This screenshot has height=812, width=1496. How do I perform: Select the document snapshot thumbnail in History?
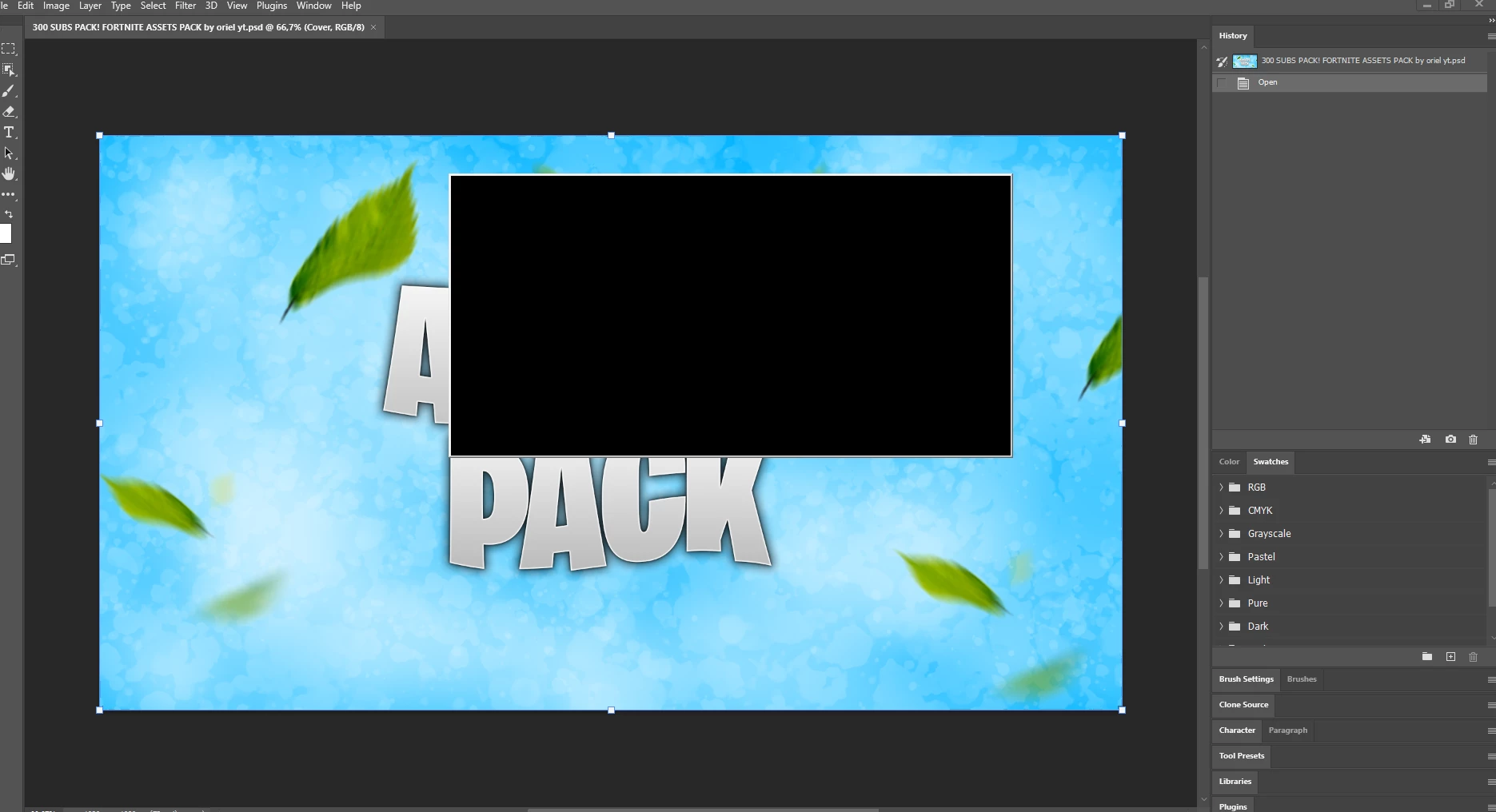tap(1244, 61)
